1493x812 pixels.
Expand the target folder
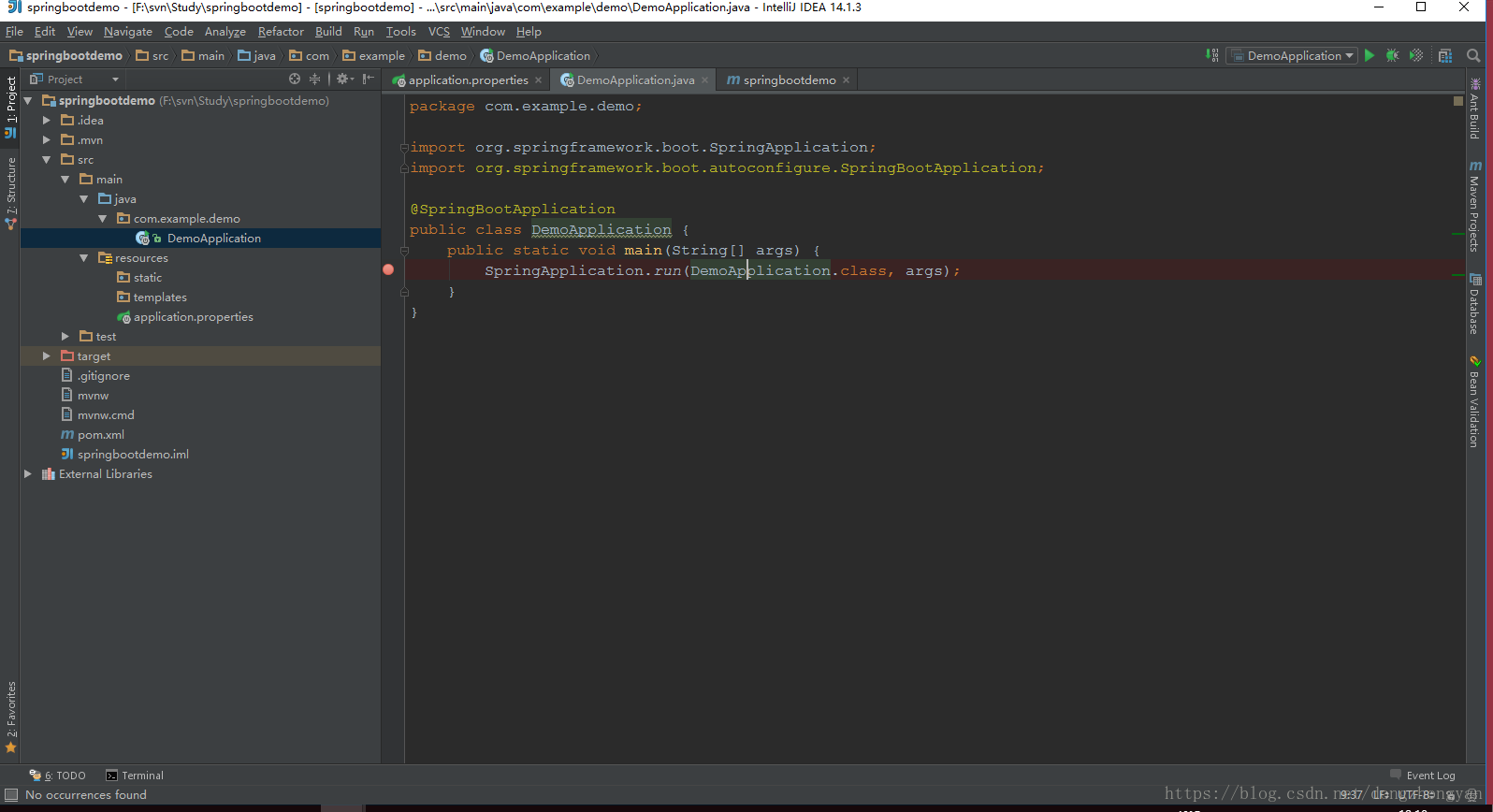pos(47,355)
